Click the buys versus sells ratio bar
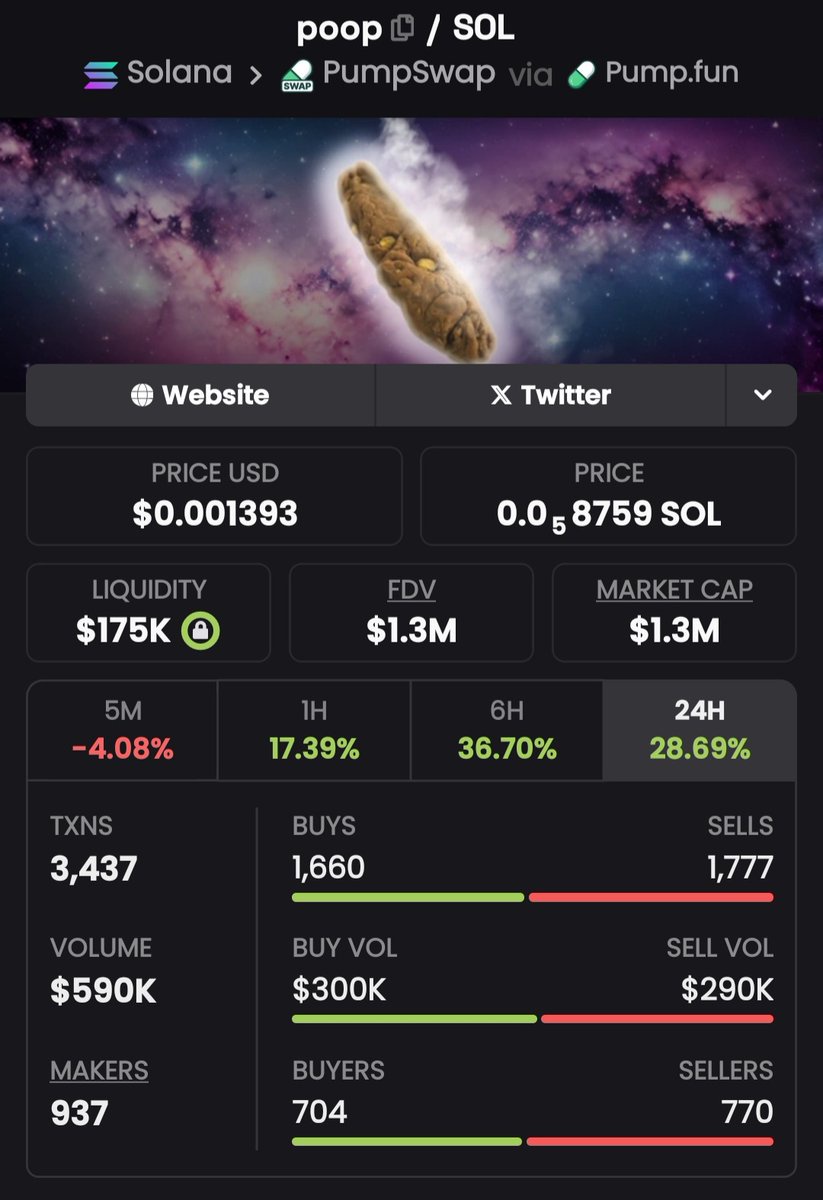This screenshot has width=823, height=1200. pos(533,897)
